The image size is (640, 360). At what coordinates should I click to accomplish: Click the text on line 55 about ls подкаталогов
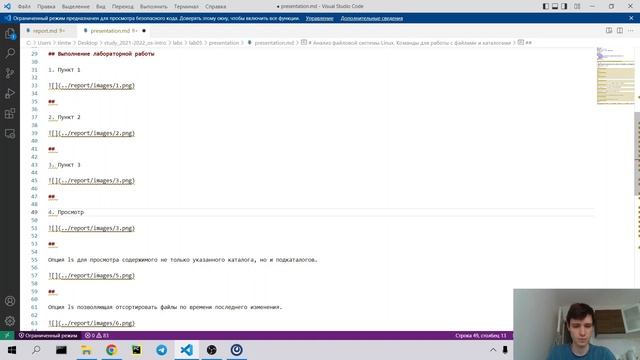(182, 260)
